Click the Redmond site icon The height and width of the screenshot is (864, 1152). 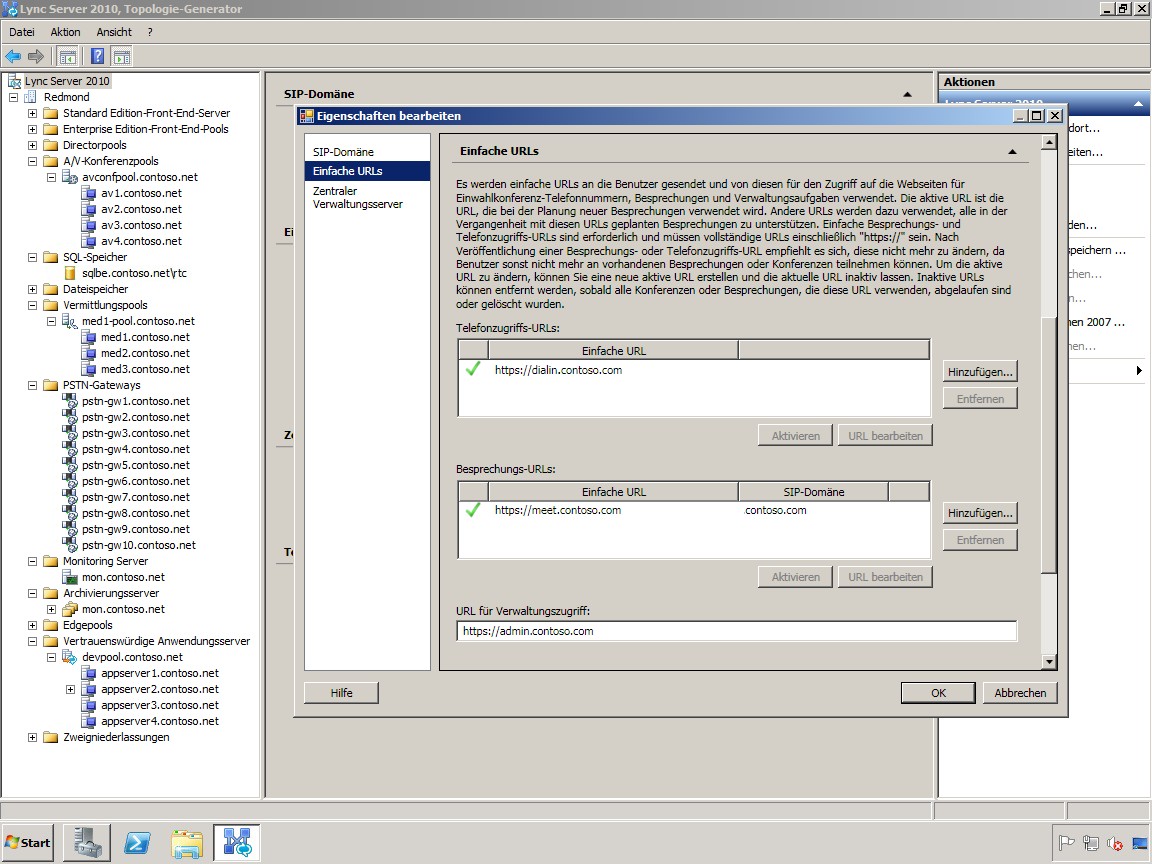(31, 97)
